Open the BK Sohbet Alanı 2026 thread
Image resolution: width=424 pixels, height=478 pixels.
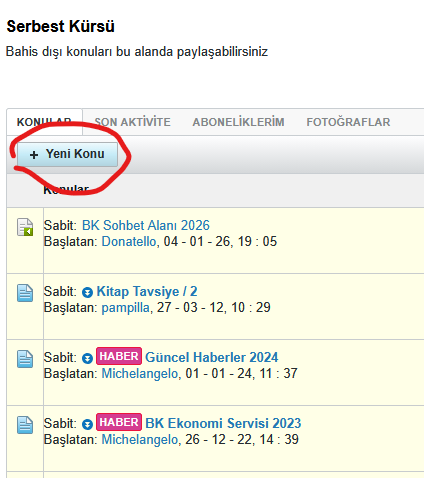pyautogui.click(x=146, y=225)
